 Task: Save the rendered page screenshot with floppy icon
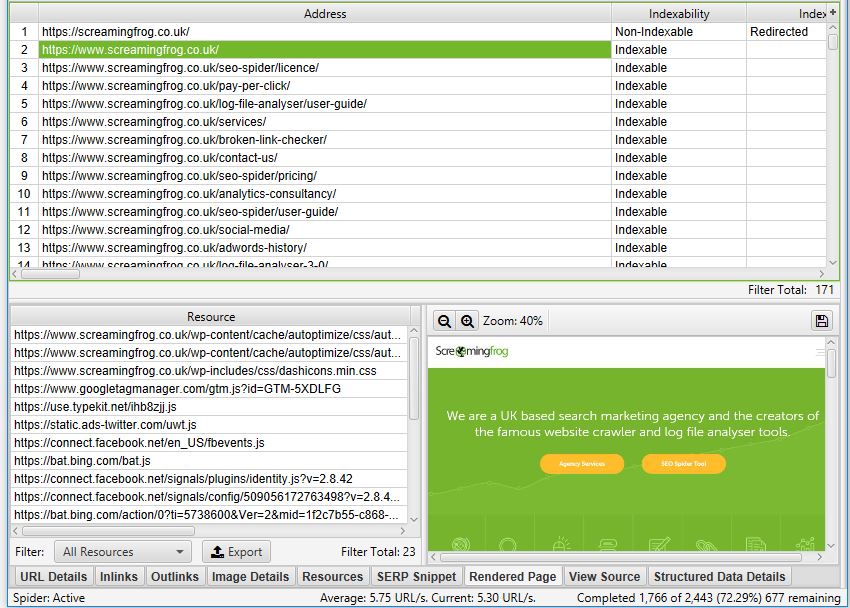click(x=822, y=321)
